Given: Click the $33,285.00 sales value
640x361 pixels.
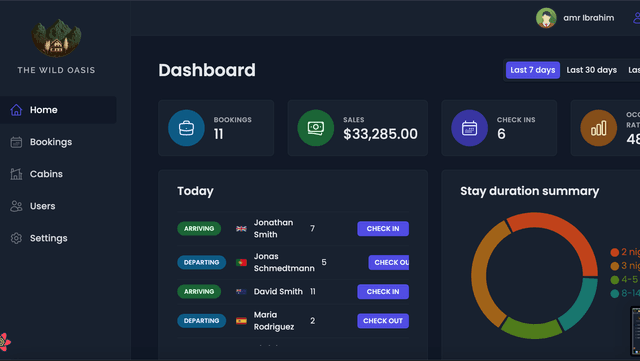Looking at the screenshot, I should pos(380,134).
